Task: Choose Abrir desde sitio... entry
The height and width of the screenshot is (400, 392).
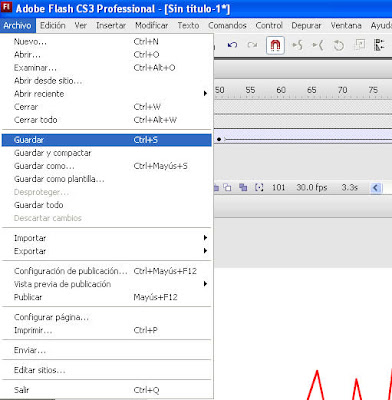Action: [107, 81]
